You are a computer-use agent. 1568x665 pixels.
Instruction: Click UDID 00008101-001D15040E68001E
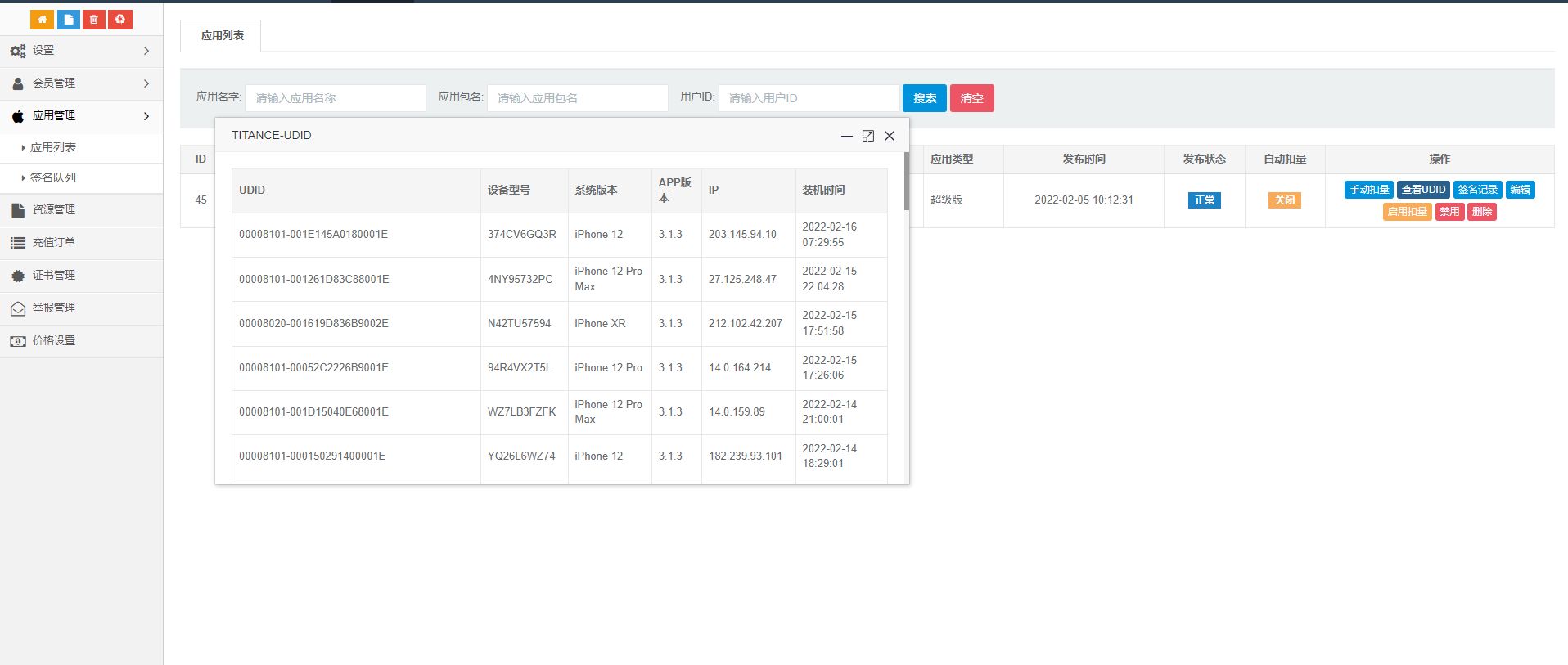click(x=313, y=412)
